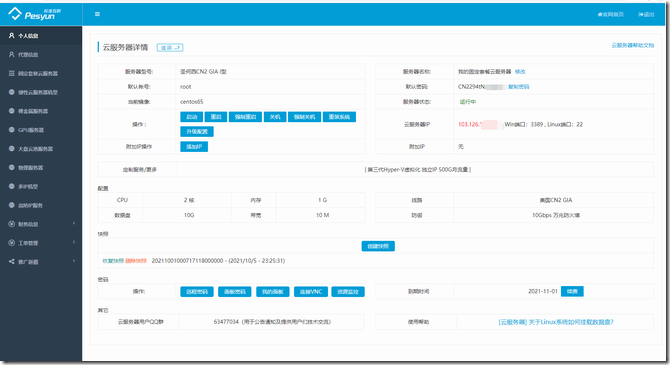Click the 重装系统 reinstall button

pos(339,117)
